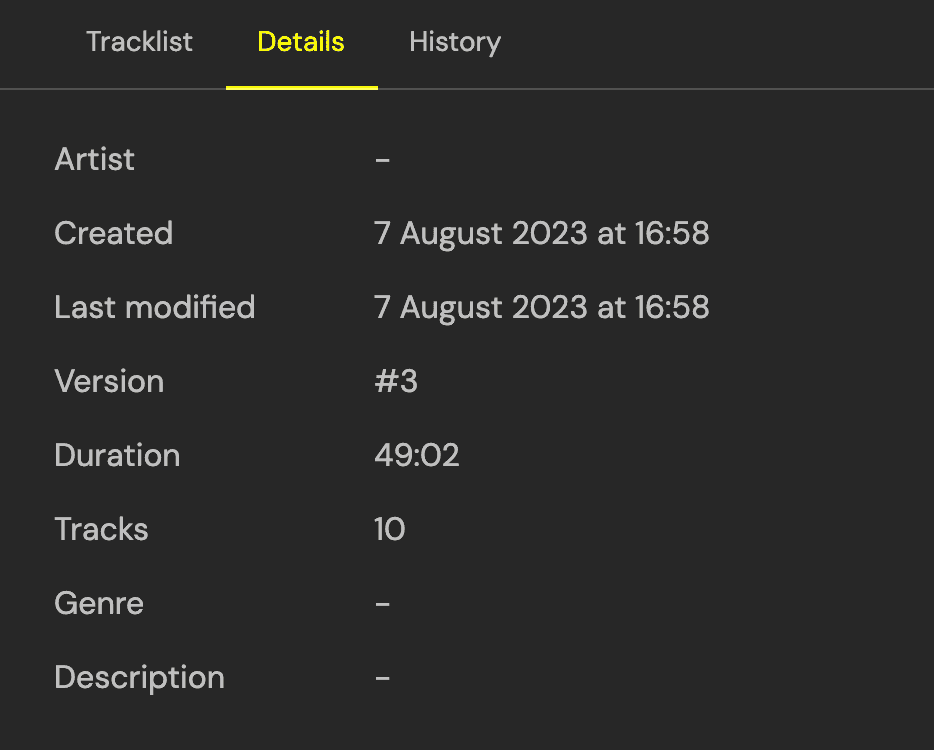Open the History tab
The image size is (934, 750).
[455, 42]
